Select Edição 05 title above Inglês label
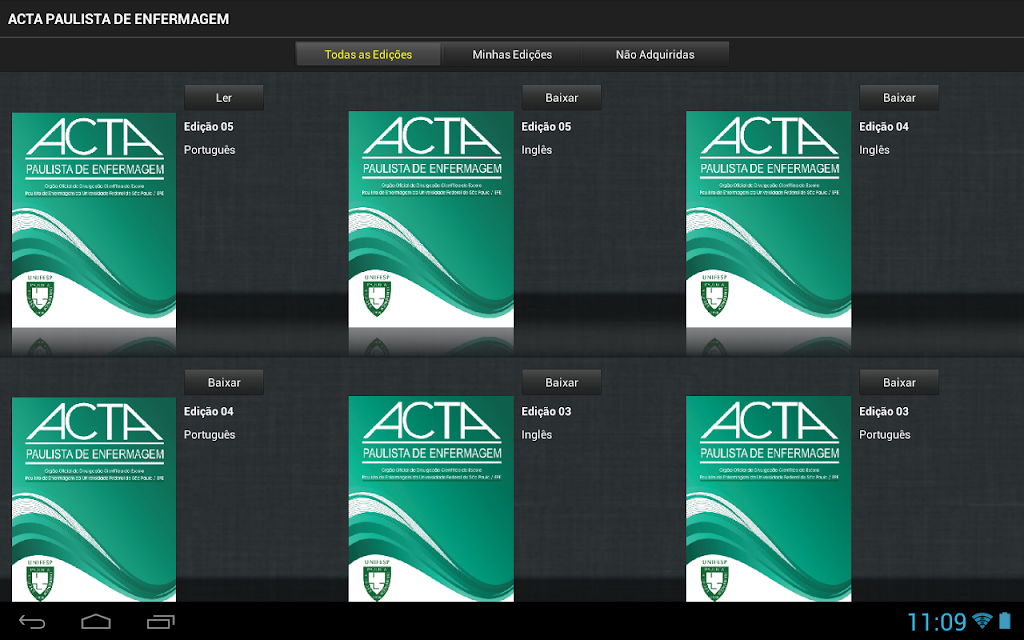The height and width of the screenshot is (640, 1024). pos(546,127)
